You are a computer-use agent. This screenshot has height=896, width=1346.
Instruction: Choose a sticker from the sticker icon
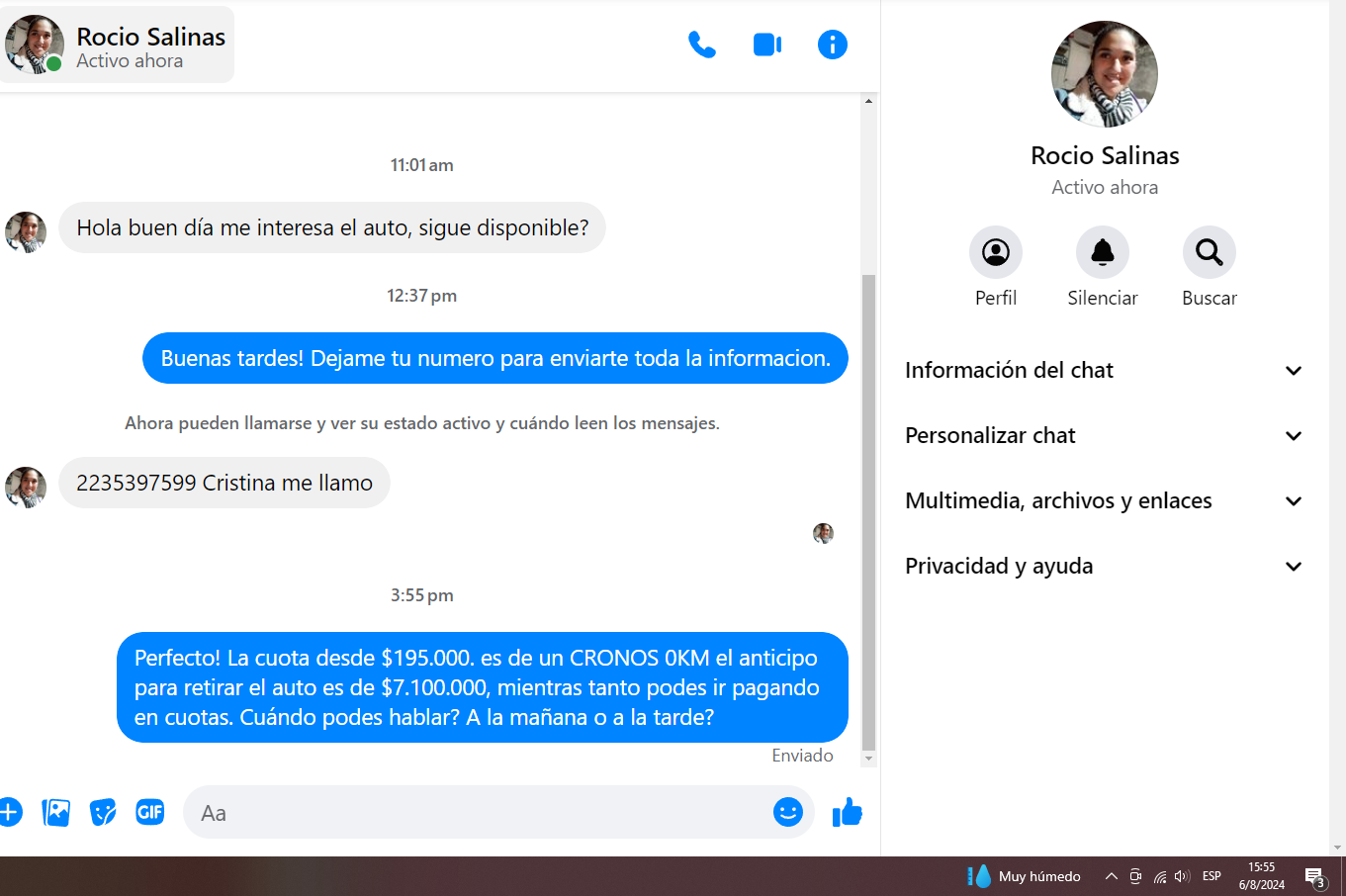click(103, 812)
